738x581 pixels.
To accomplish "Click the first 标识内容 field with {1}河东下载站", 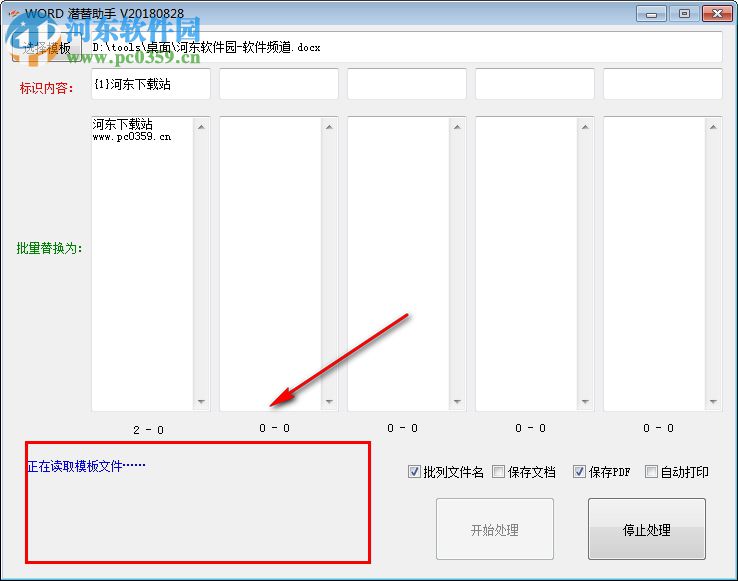I will [151, 84].
